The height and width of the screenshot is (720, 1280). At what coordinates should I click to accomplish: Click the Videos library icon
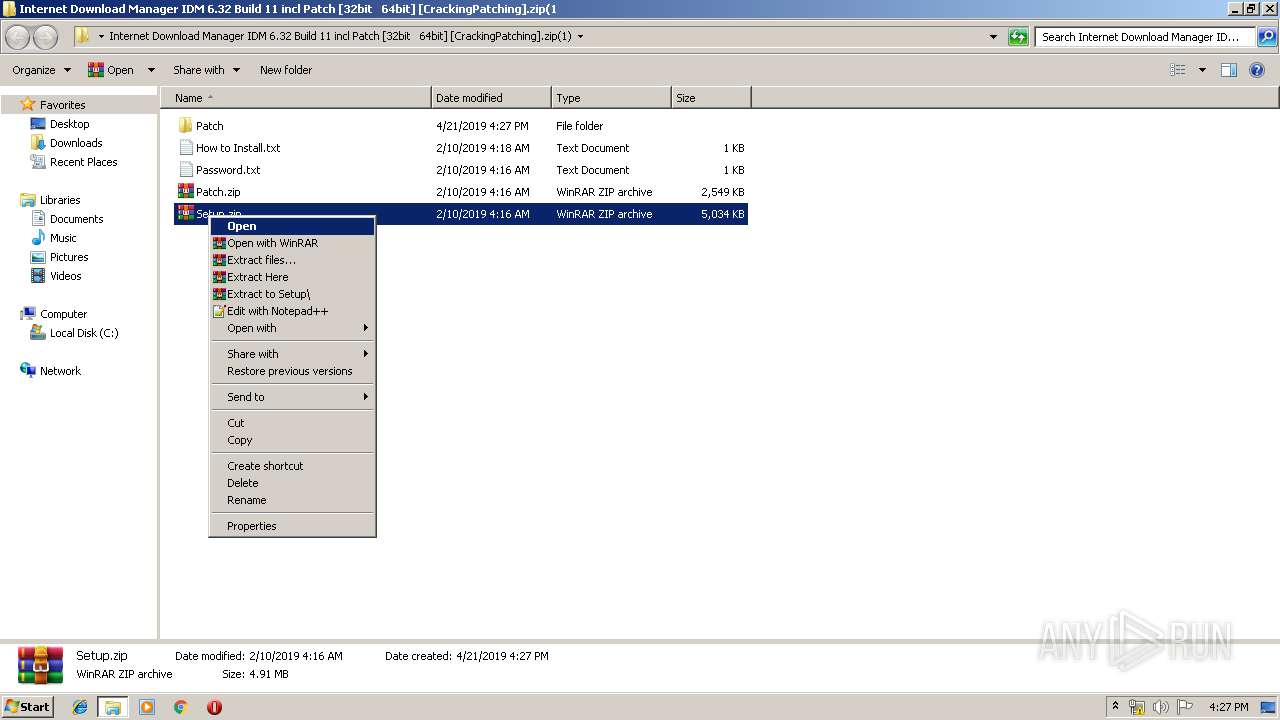(x=38, y=276)
